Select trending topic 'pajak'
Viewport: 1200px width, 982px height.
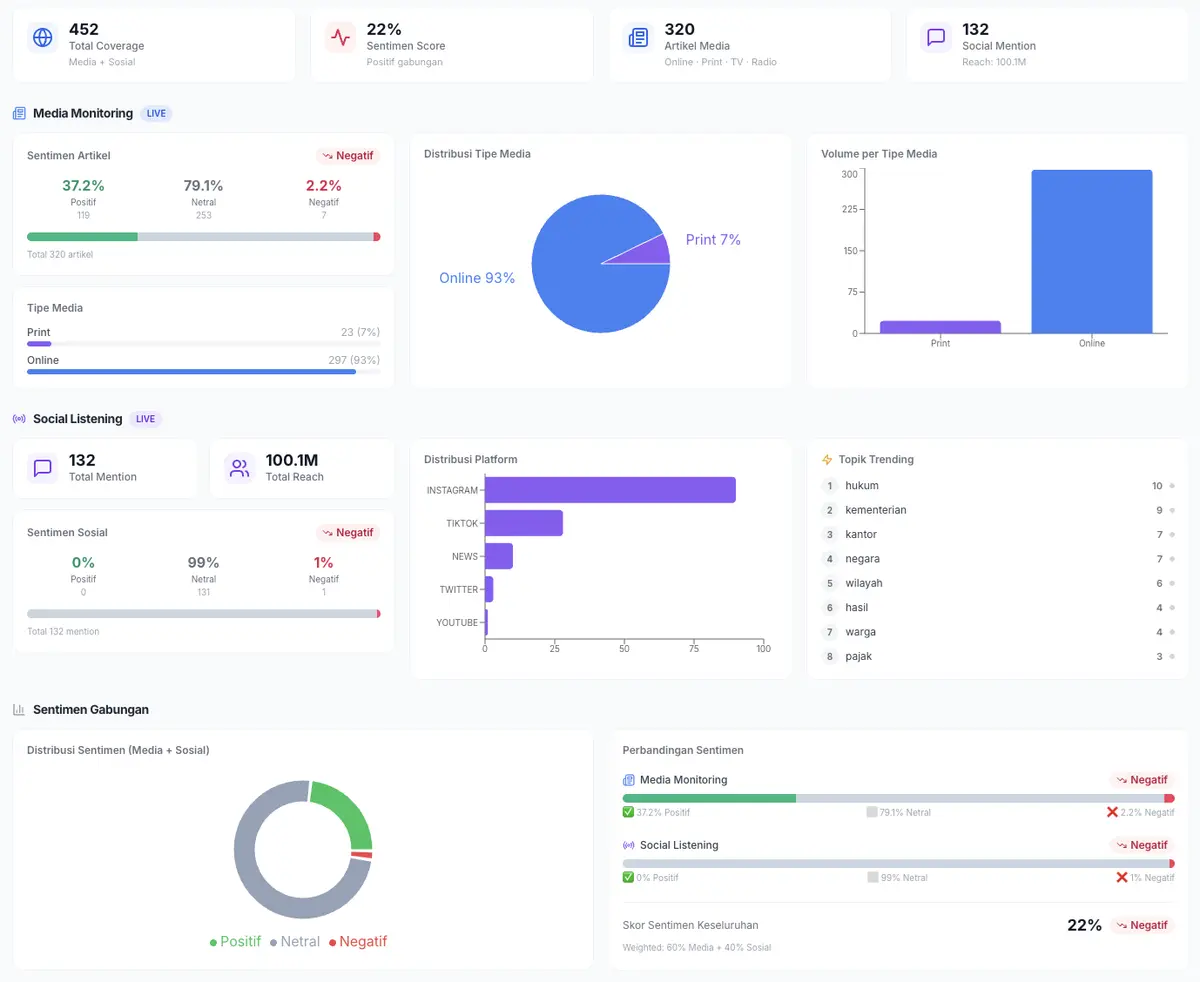999,657
